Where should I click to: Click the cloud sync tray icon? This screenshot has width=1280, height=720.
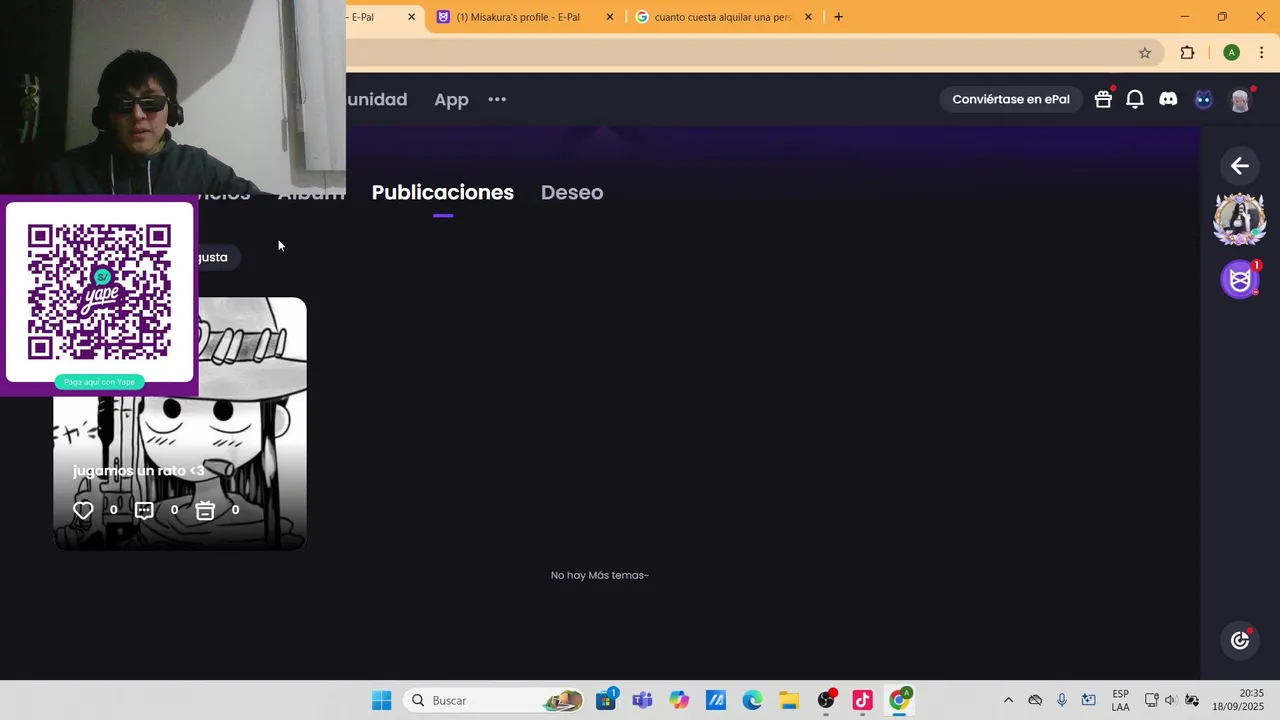pos(1035,700)
